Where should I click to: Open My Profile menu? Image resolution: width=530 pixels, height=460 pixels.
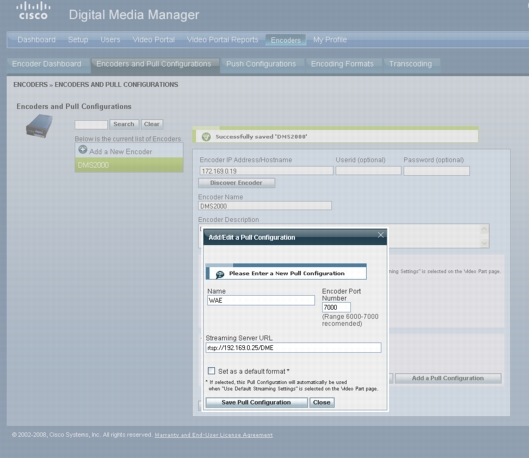[x=330, y=40]
